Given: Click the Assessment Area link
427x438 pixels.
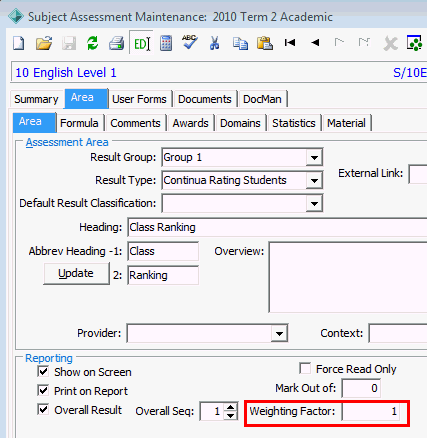Looking at the screenshot, I should tap(67, 142).
